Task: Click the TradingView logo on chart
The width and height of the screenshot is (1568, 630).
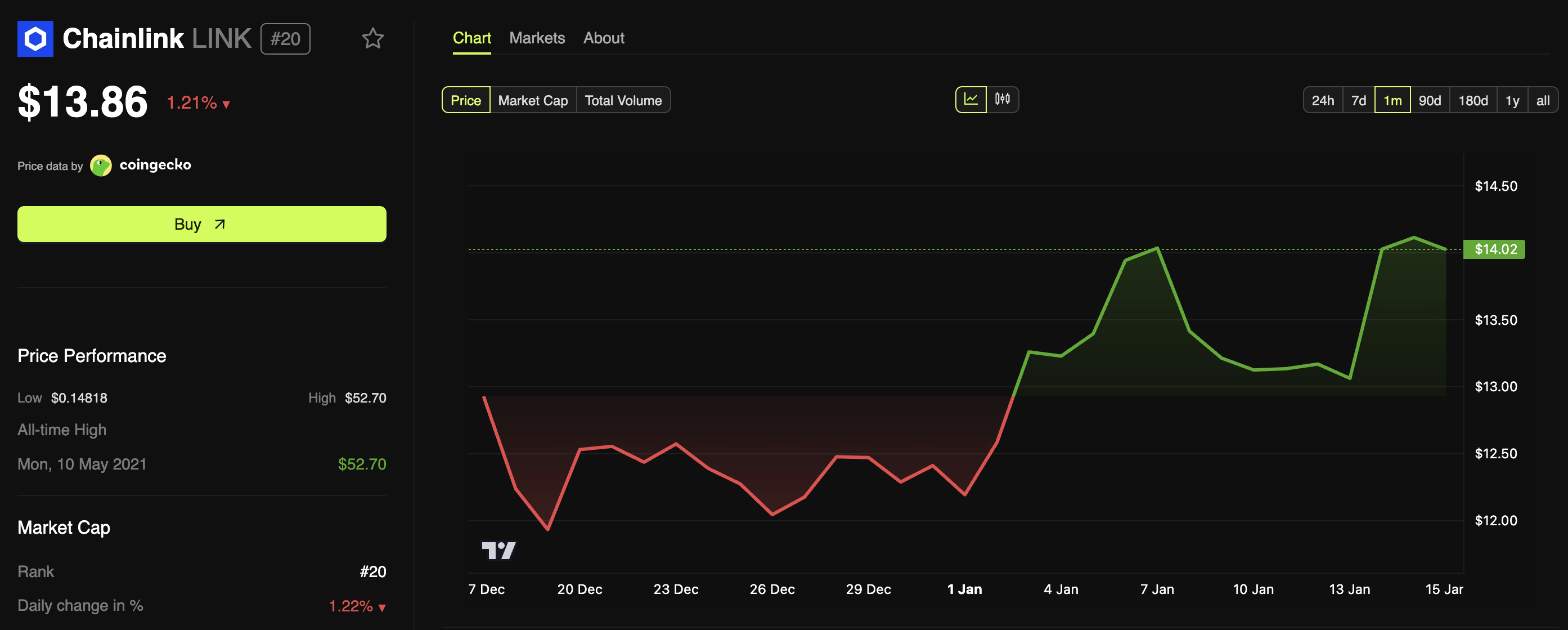Action: 498,551
